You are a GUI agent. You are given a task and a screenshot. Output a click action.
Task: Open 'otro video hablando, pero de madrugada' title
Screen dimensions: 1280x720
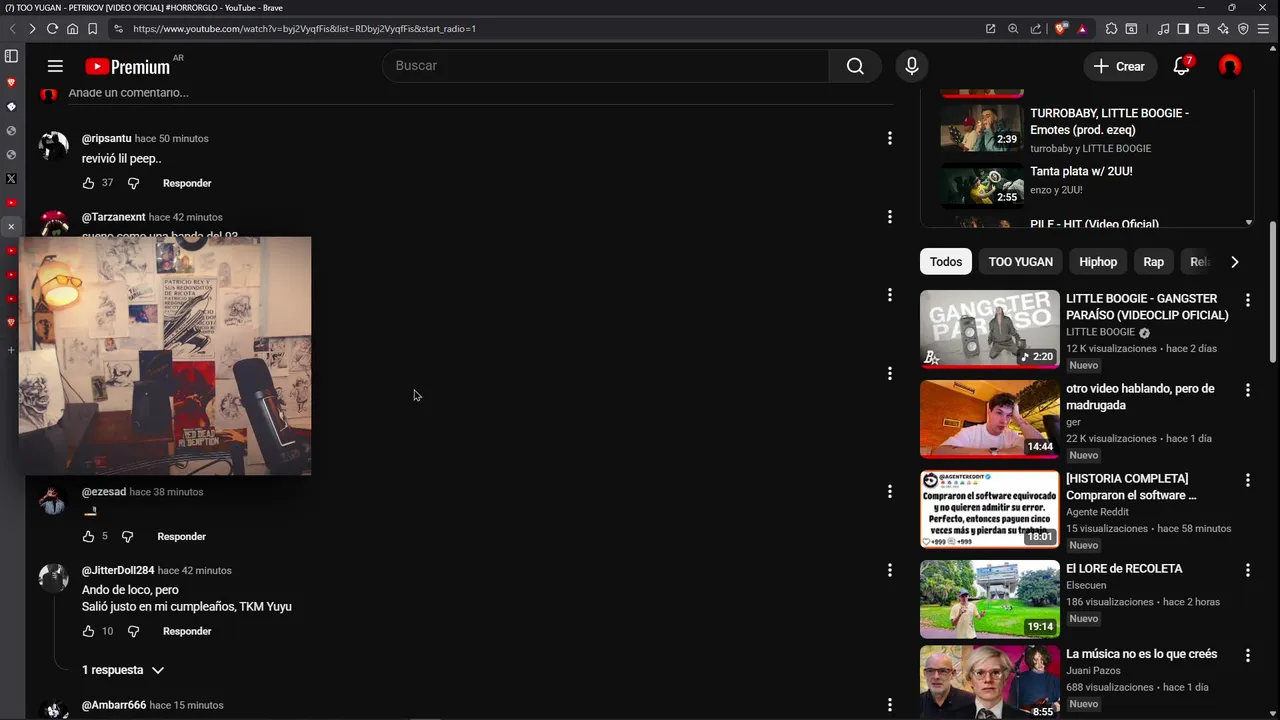(1140, 397)
